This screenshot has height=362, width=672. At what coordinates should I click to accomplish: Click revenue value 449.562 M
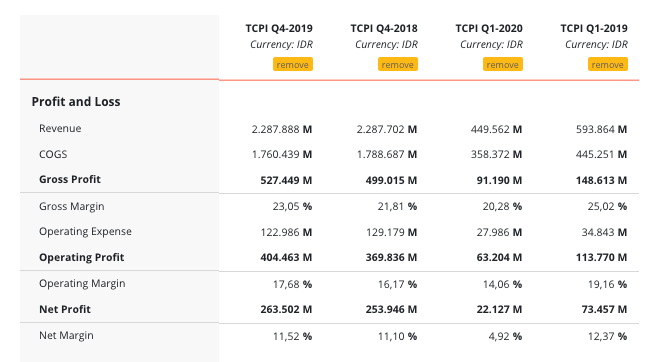point(496,129)
